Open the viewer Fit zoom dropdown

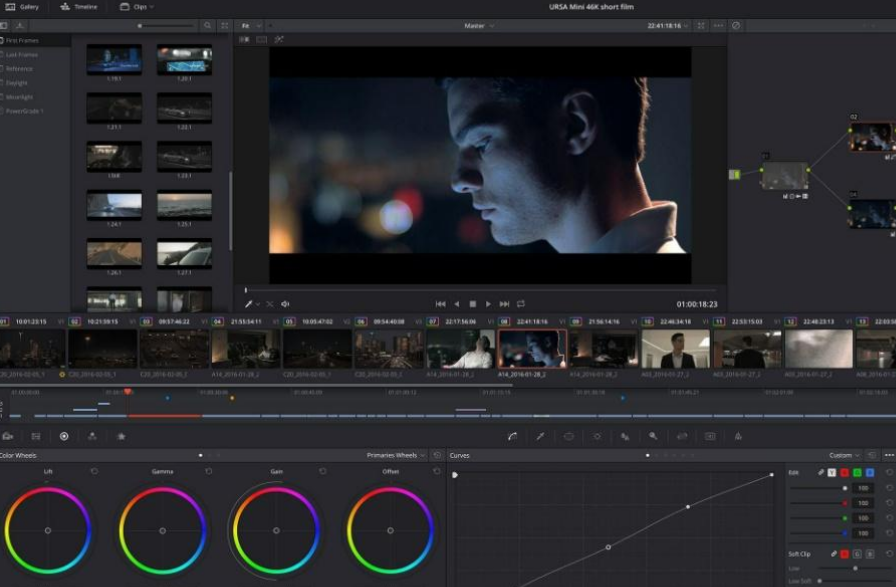(x=248, y=25)
